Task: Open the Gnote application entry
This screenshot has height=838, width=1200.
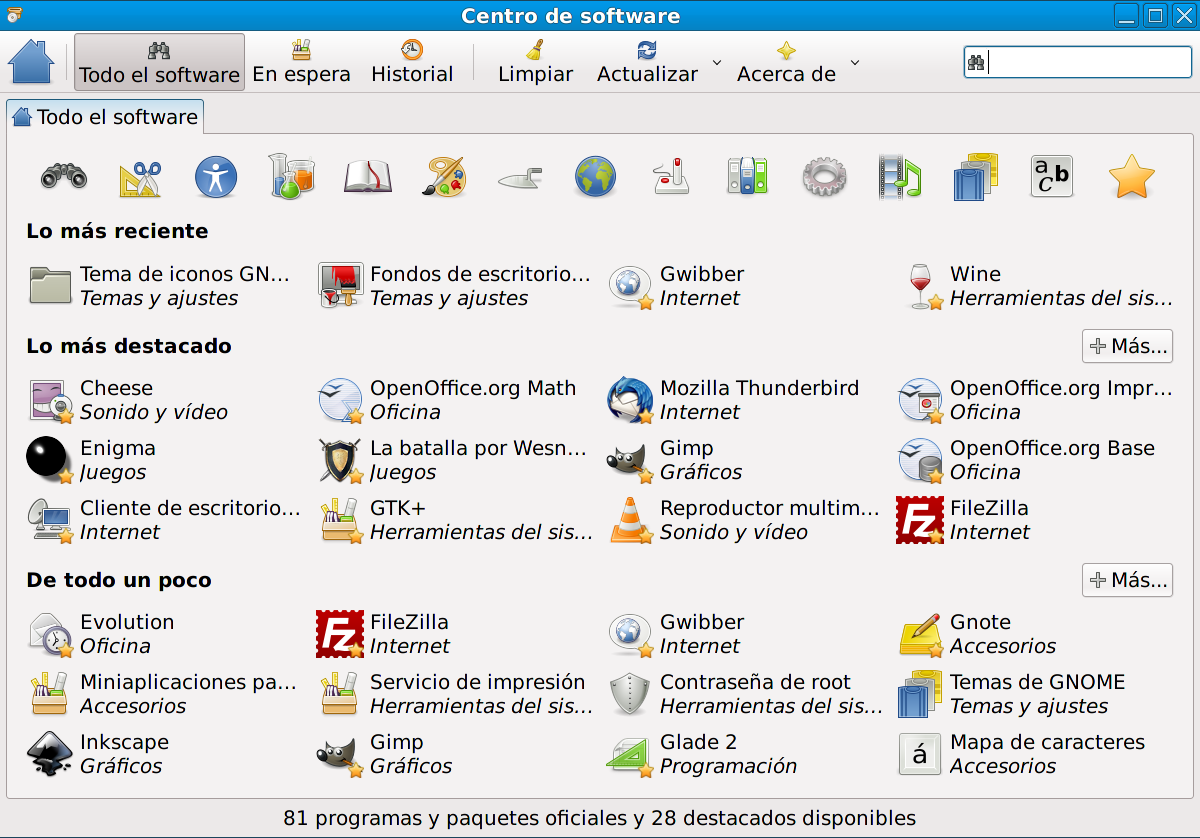Action: [x=977, y=634]
